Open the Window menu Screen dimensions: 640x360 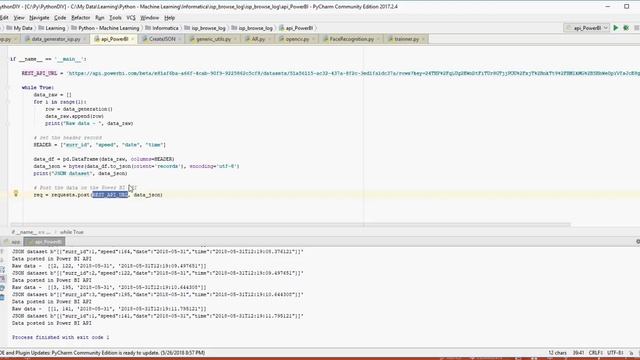[149, 18]
